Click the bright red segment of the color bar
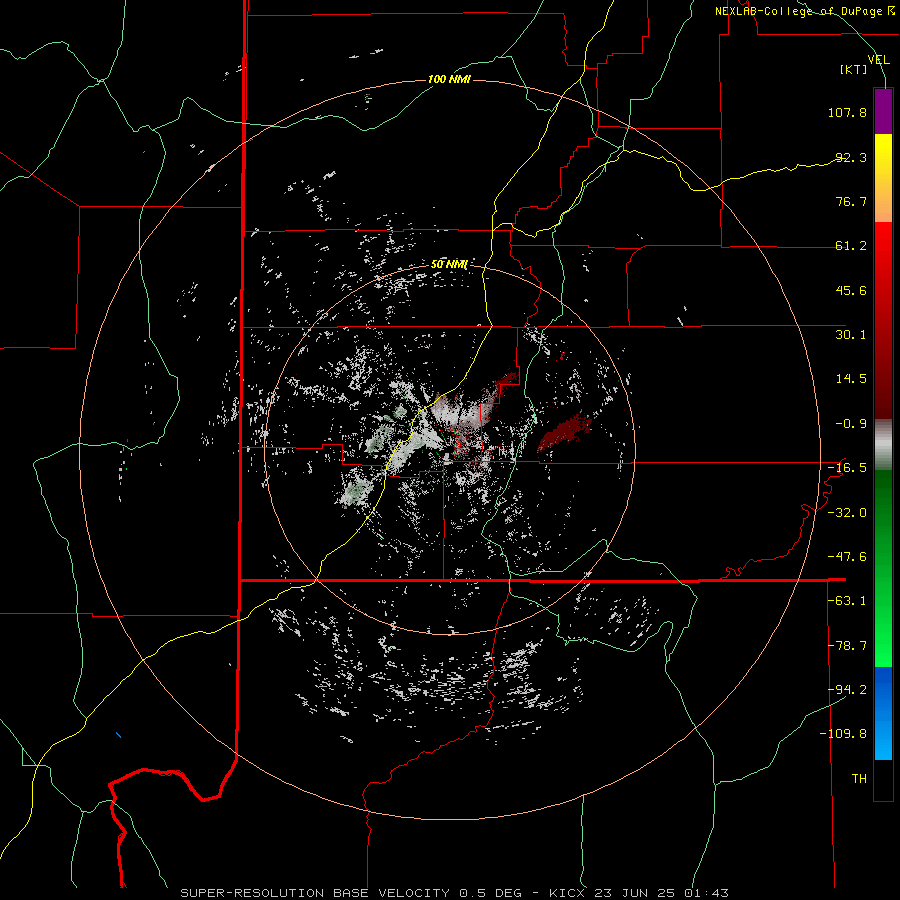This screenshot has height=900, width=900. 883,244
